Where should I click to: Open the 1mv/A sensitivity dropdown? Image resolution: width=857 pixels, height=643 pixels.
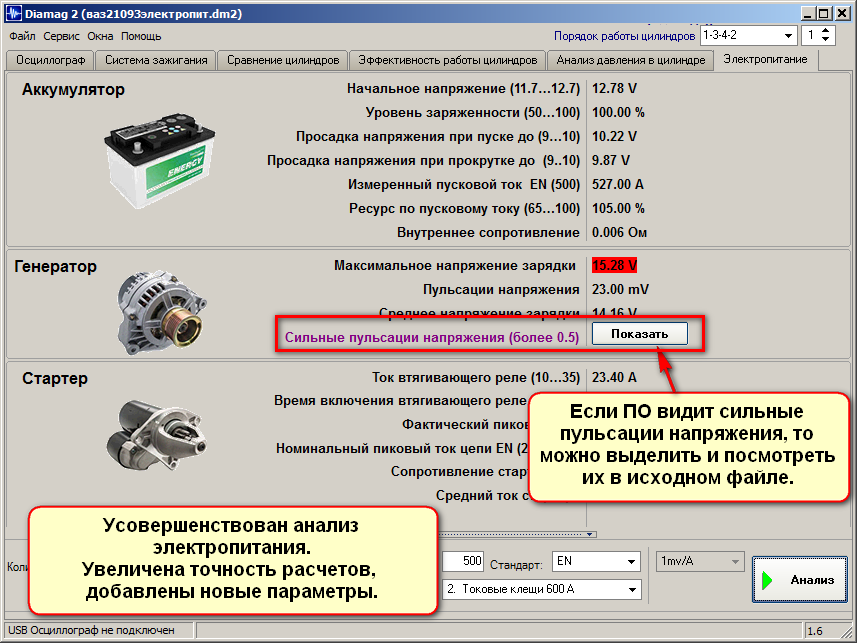700,562
